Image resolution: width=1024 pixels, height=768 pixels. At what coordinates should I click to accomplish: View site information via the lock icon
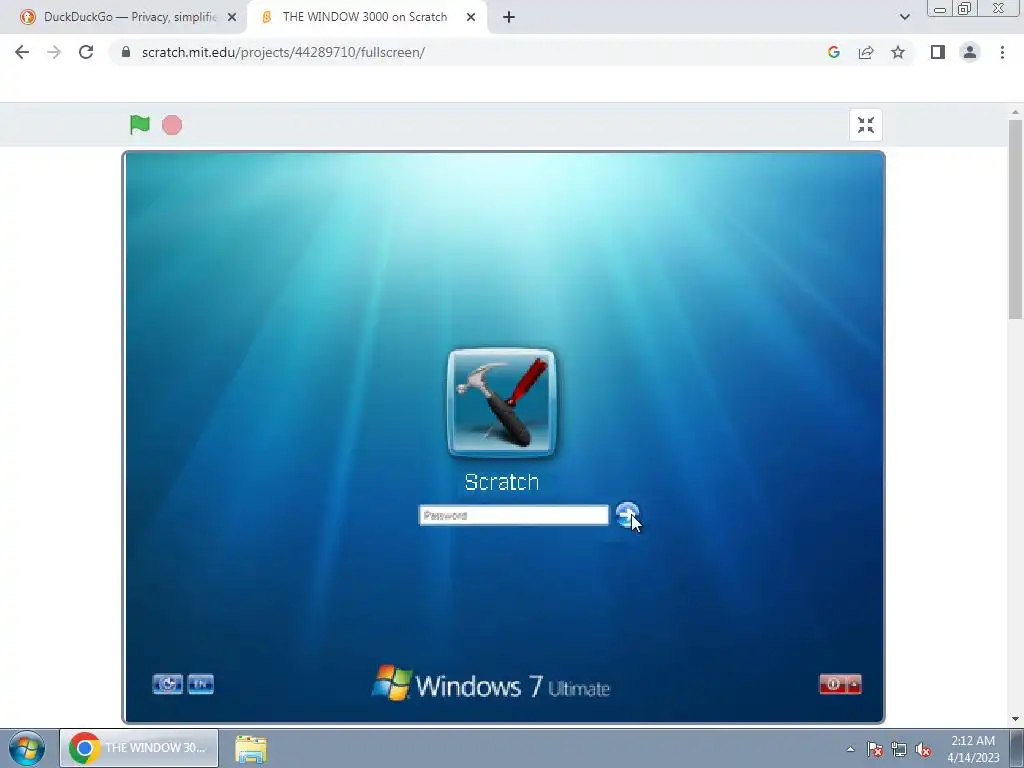coord(127,52)
